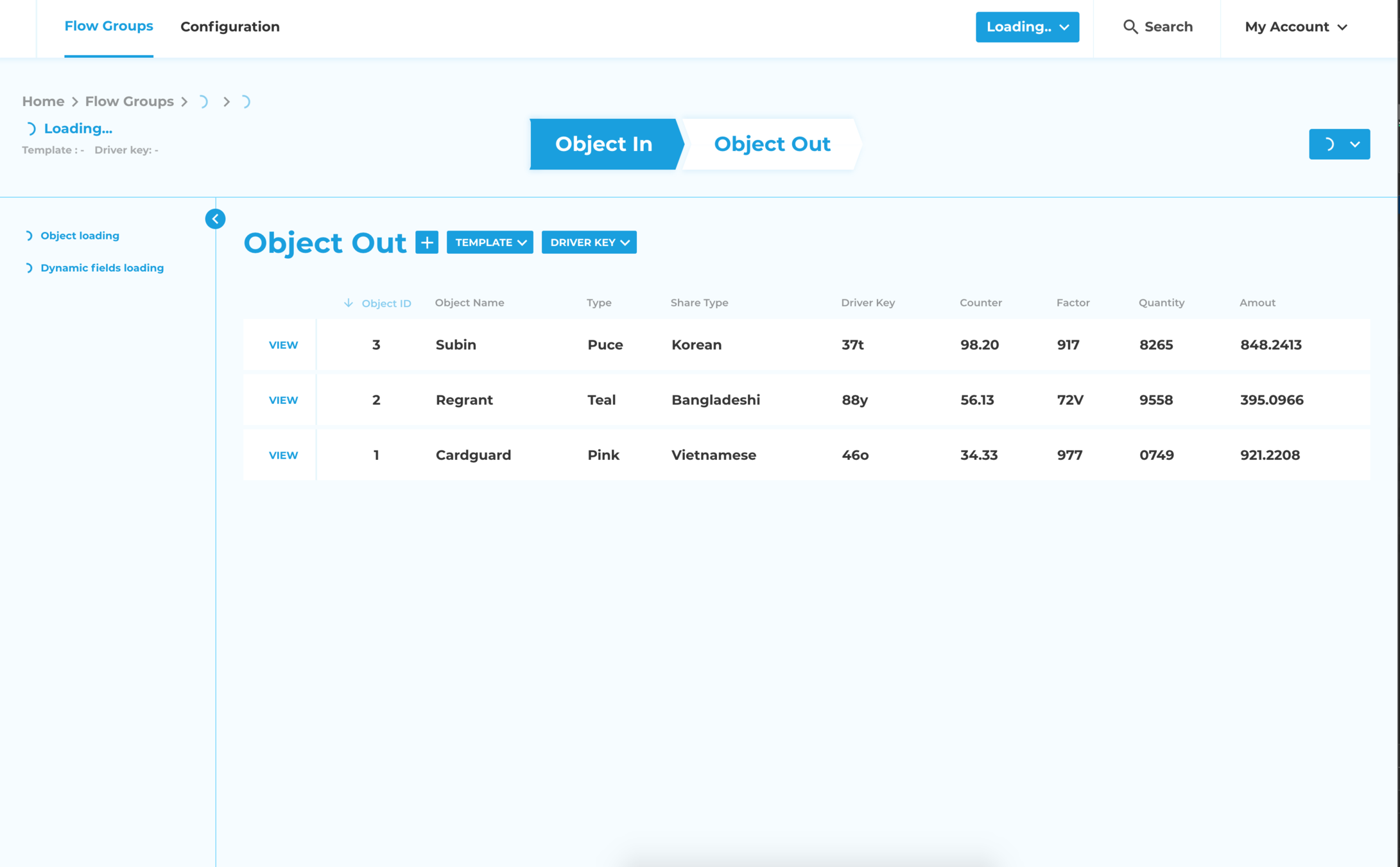The image size is (1400, 867).
Task: Click the plus icon beside Object Out
Action: point(426,242)
